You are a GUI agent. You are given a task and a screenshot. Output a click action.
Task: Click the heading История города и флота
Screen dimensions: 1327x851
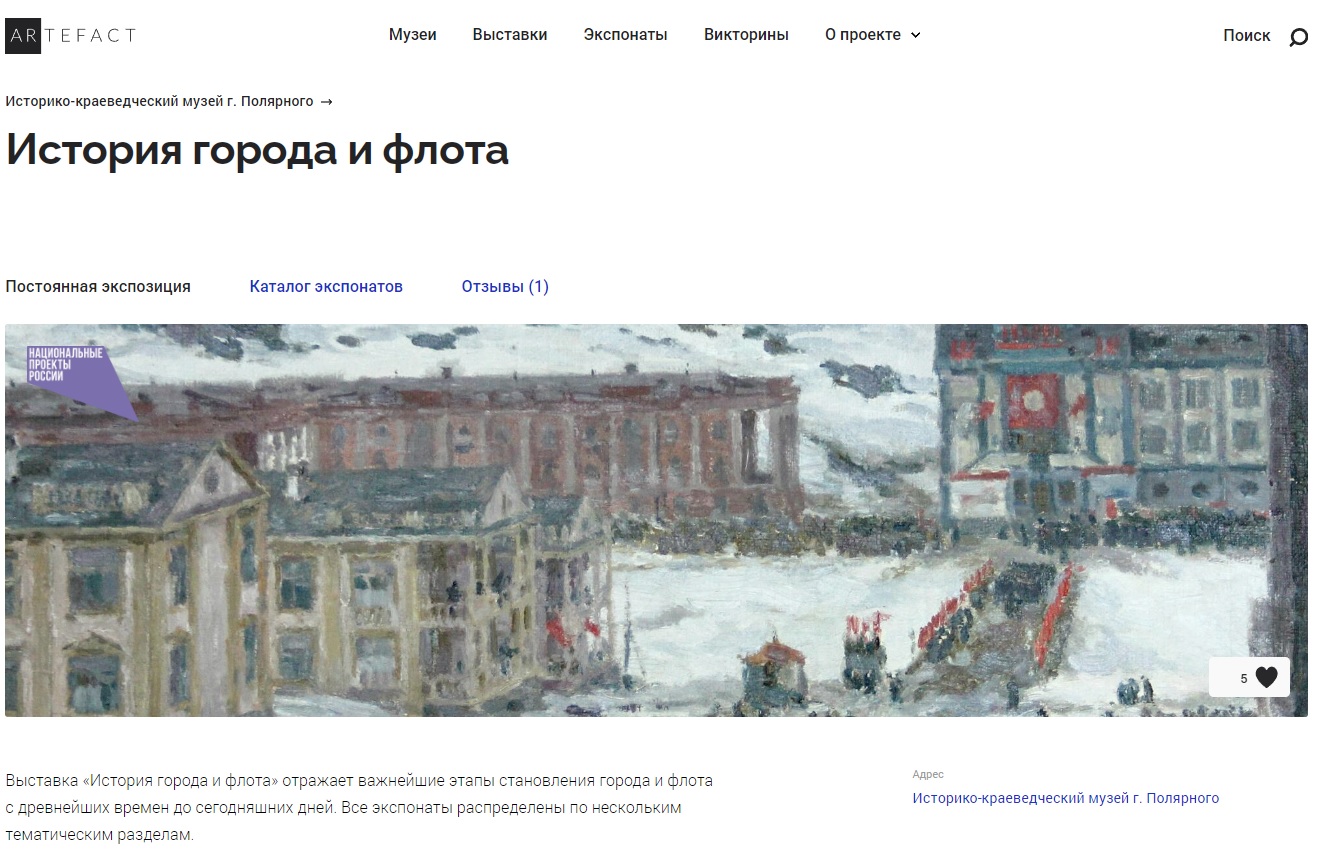(257, 151)
